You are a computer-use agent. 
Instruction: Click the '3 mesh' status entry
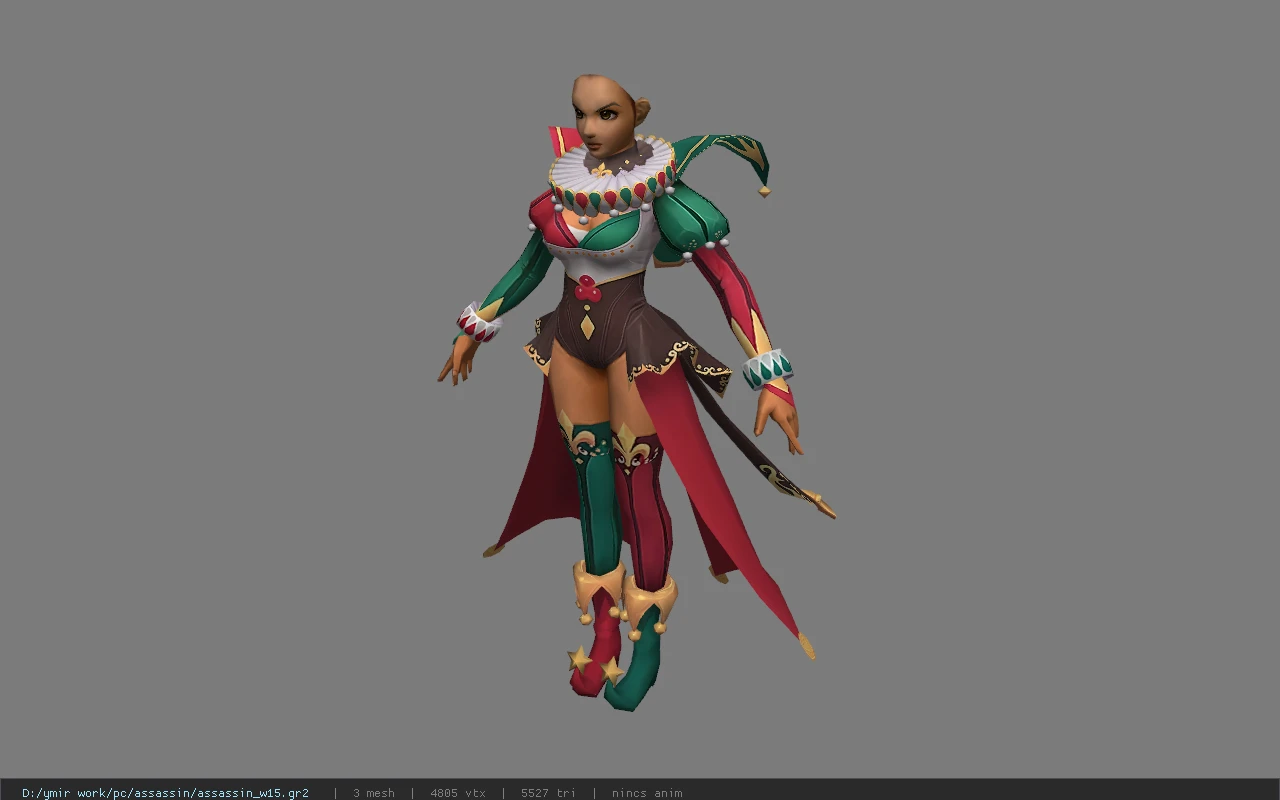[374, 793]
